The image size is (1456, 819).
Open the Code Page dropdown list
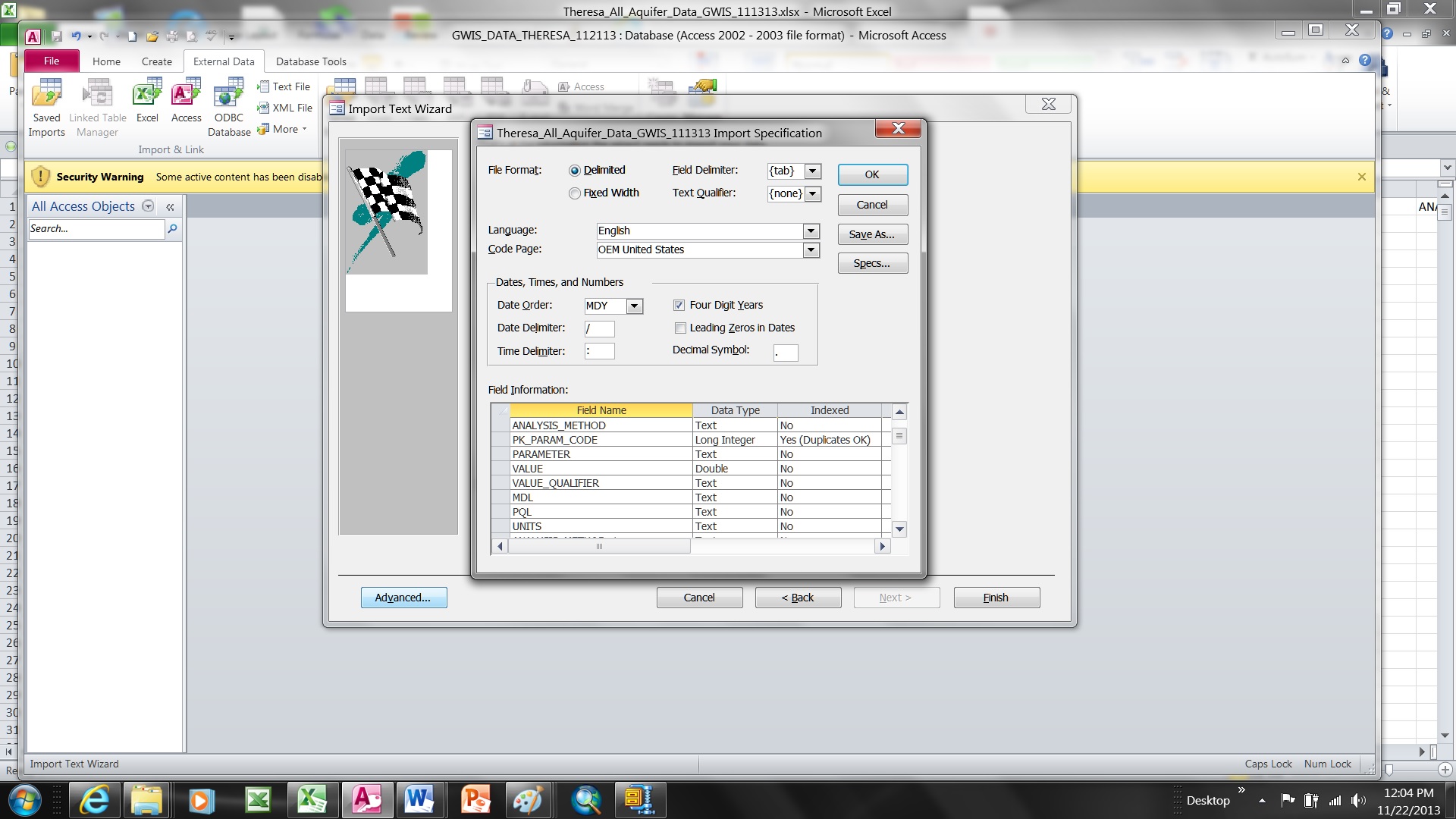point(811,249)
